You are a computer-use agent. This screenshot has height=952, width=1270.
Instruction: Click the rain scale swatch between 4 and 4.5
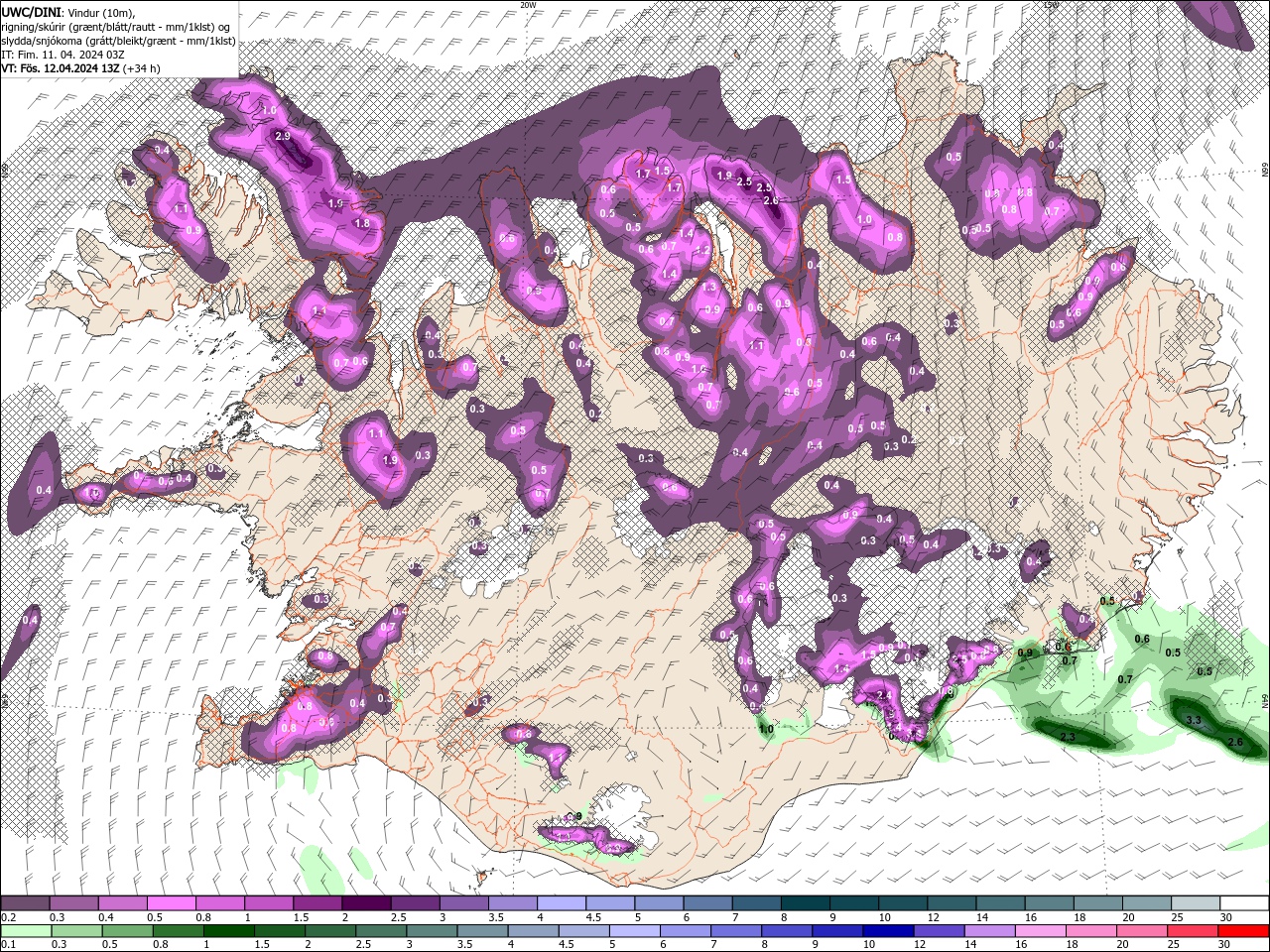tap(534, 931)
